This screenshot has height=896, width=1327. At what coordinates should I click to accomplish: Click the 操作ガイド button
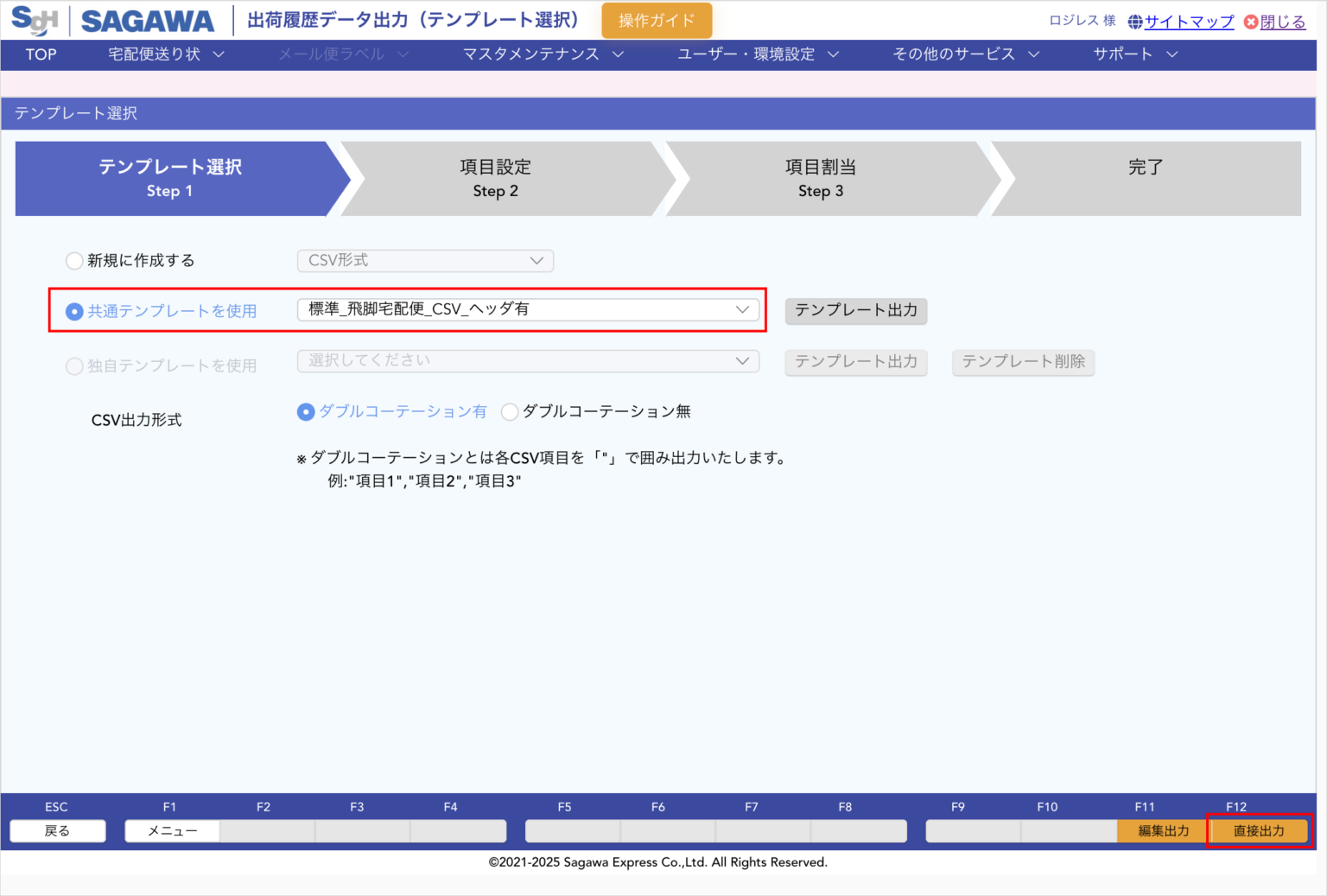tap(656, 19)
